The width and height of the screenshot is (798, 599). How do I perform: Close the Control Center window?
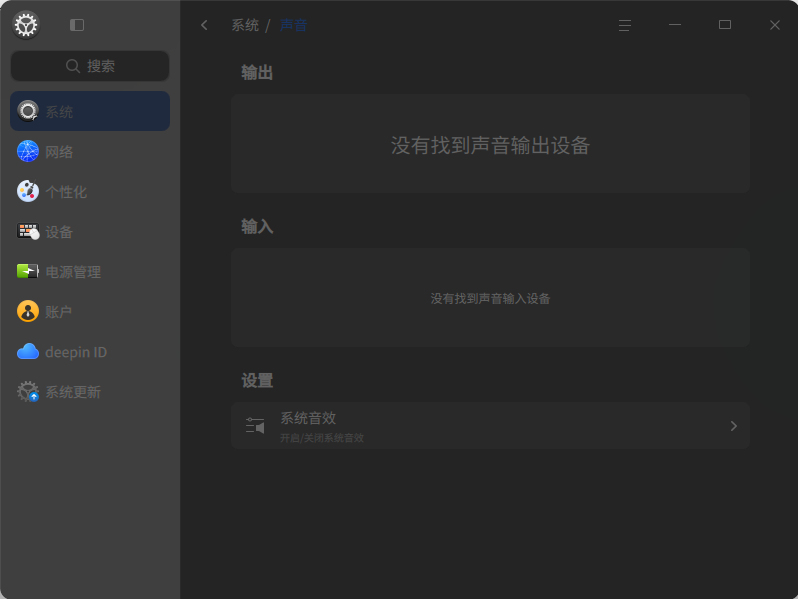tap(775, 25)
